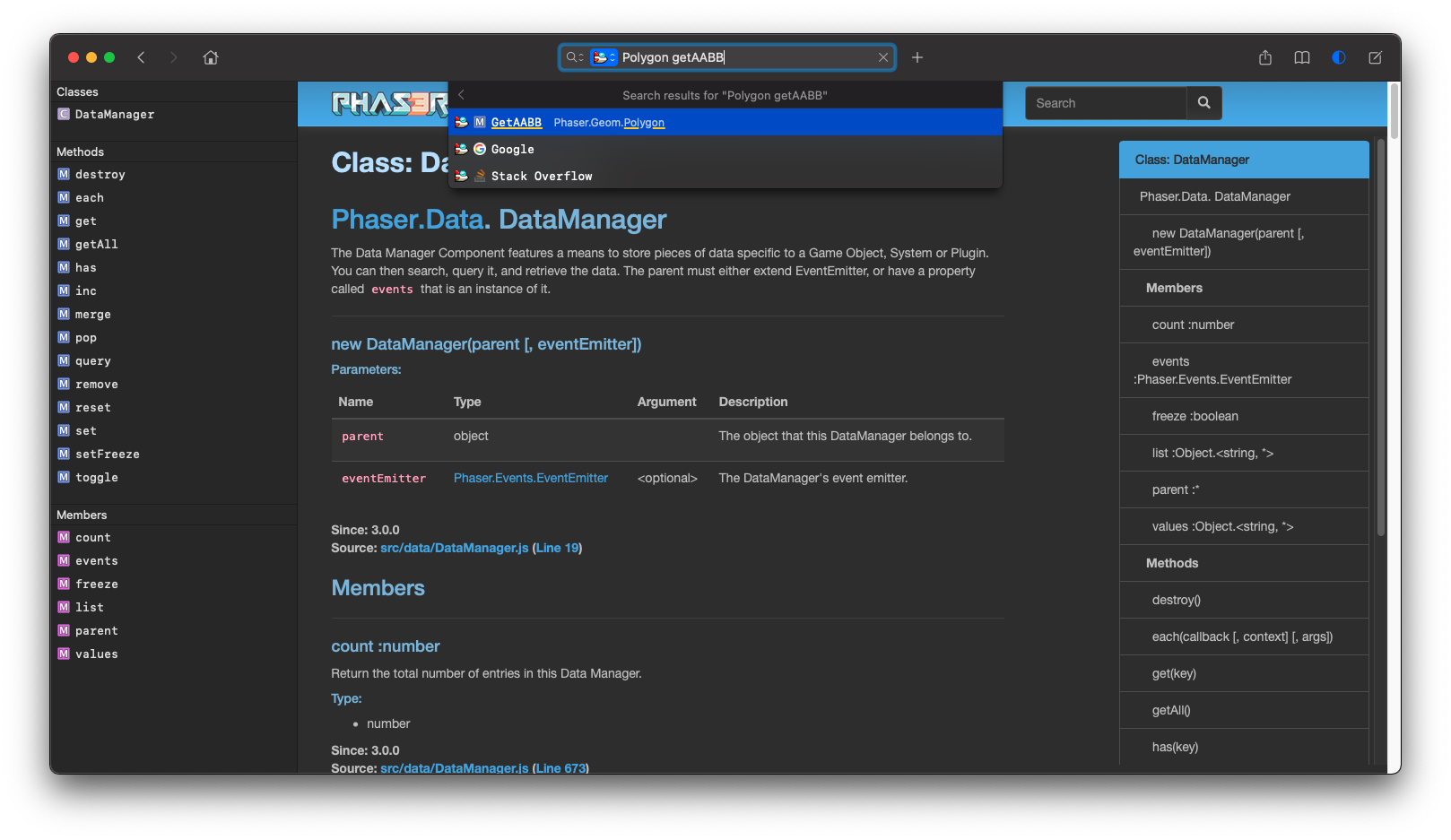
Task: Click the compose new-tab-group icon
Action: [x=1375, y=56]
